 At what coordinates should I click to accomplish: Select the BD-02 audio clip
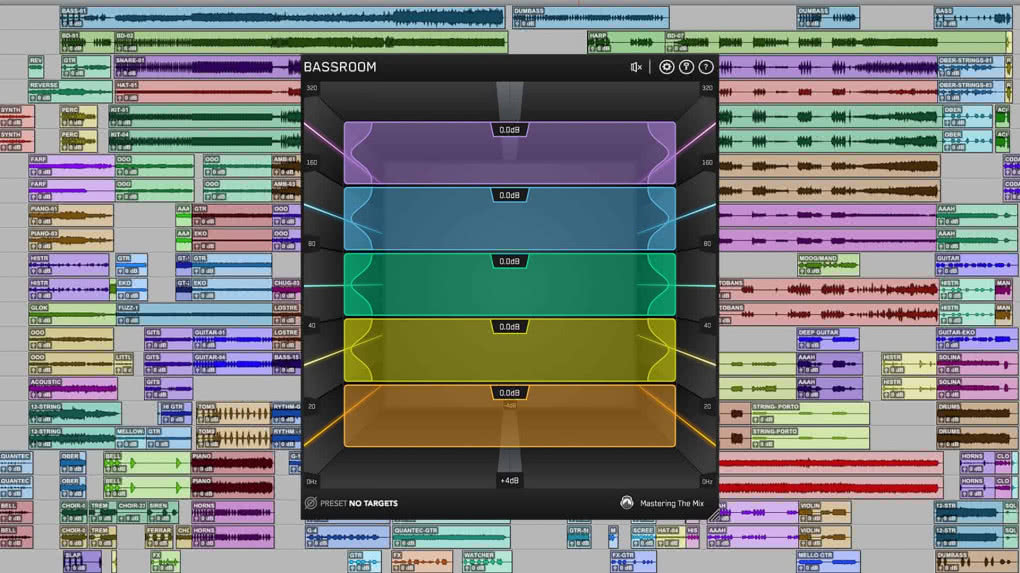tap(311, 42)
